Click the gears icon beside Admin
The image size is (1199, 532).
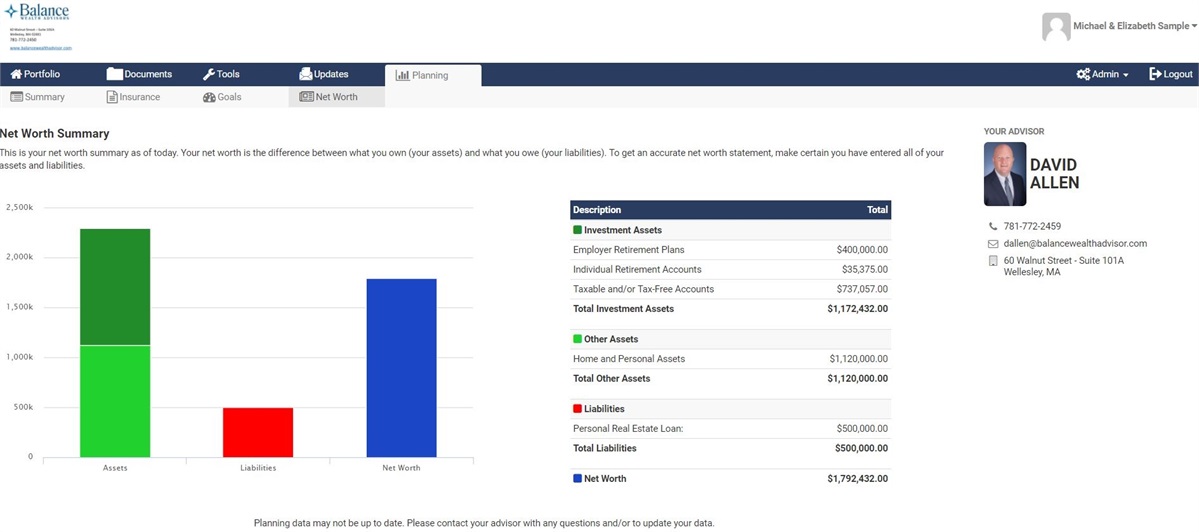pyautogui.click(x=1083, y=74)
